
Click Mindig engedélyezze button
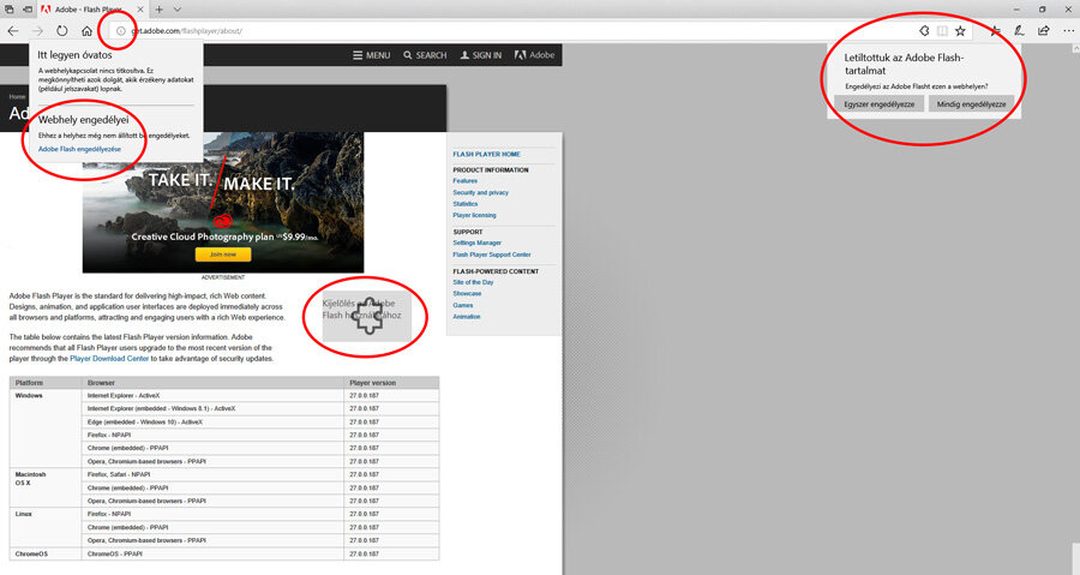pyautogui.click(x=971, y=104)
